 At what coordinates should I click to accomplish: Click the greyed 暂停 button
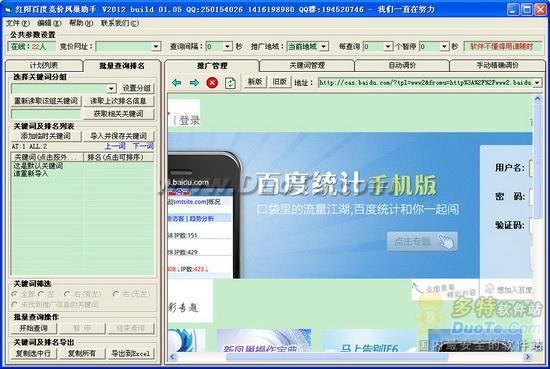pos(82,328)
